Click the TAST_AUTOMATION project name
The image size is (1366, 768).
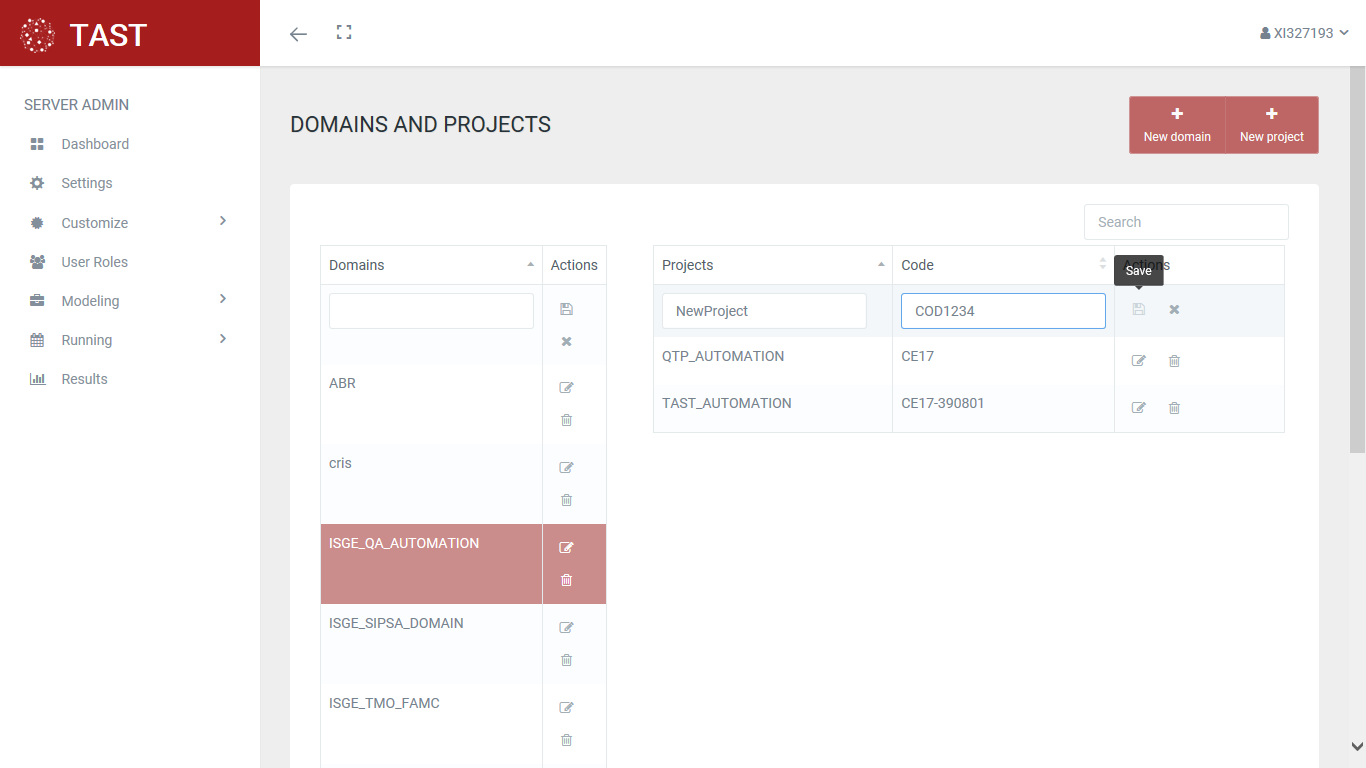[727, 403]
